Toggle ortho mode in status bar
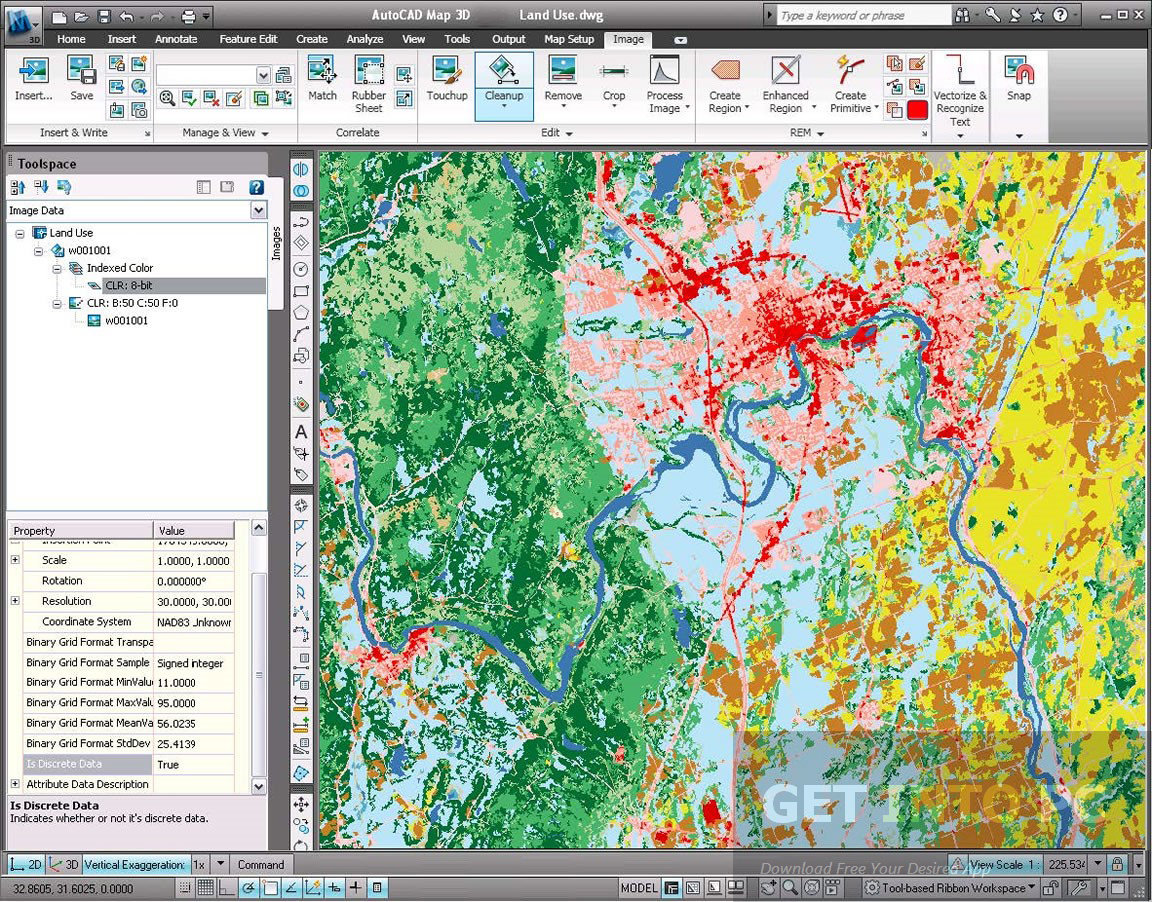1152x902 pixels. tap(226, 887)
